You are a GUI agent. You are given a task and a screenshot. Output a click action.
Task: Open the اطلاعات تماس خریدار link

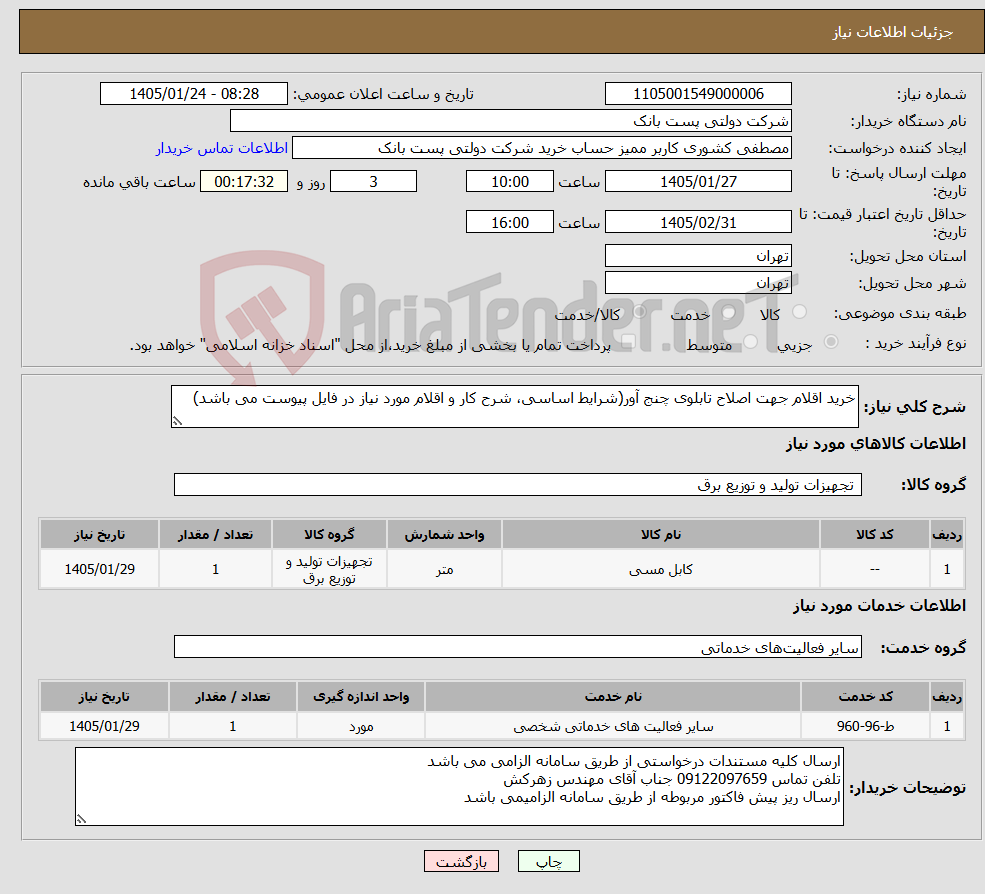tap(222, 148)
